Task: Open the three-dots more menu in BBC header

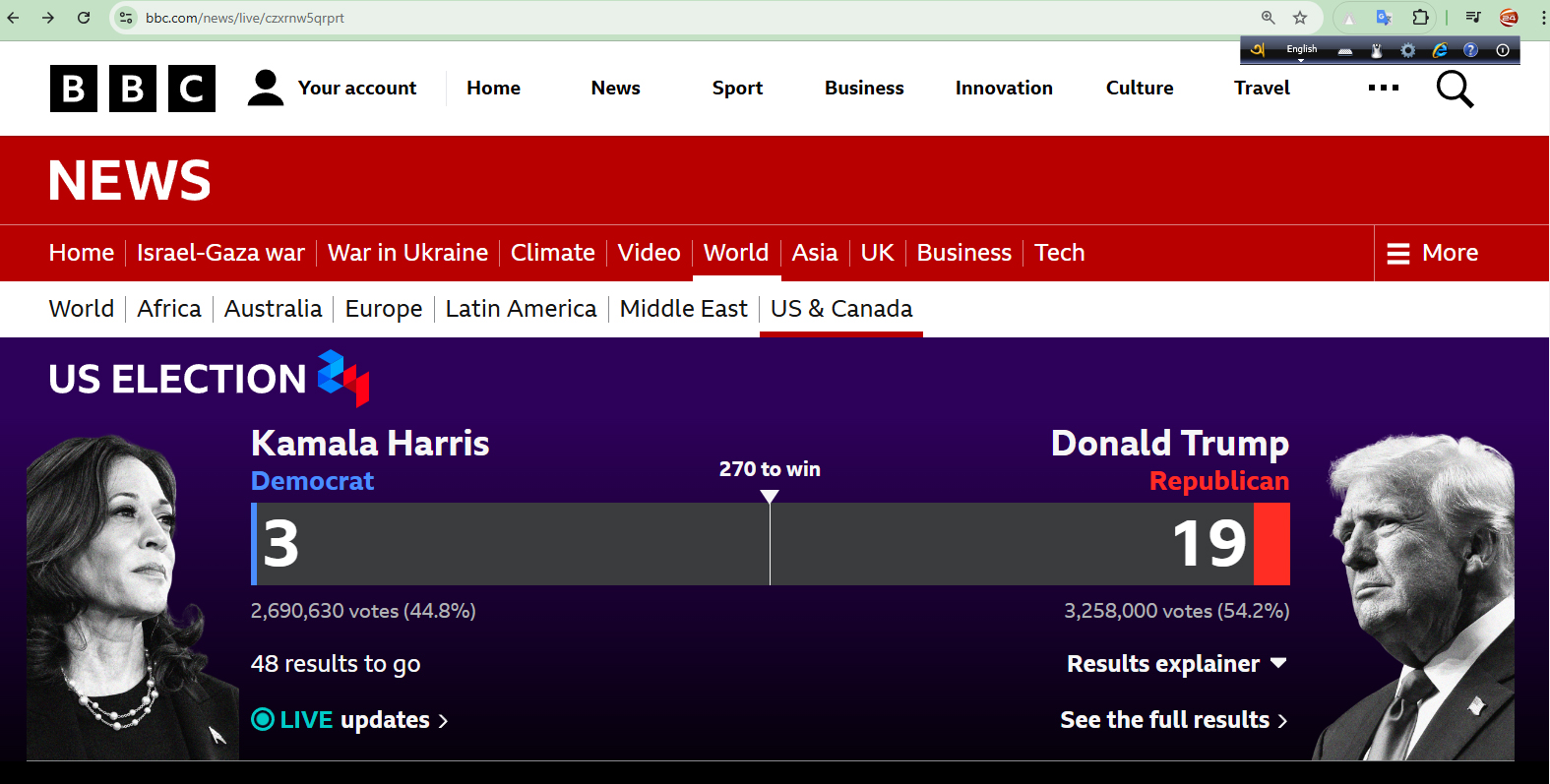Action: pyautogui.click(x=1383, y=89)
